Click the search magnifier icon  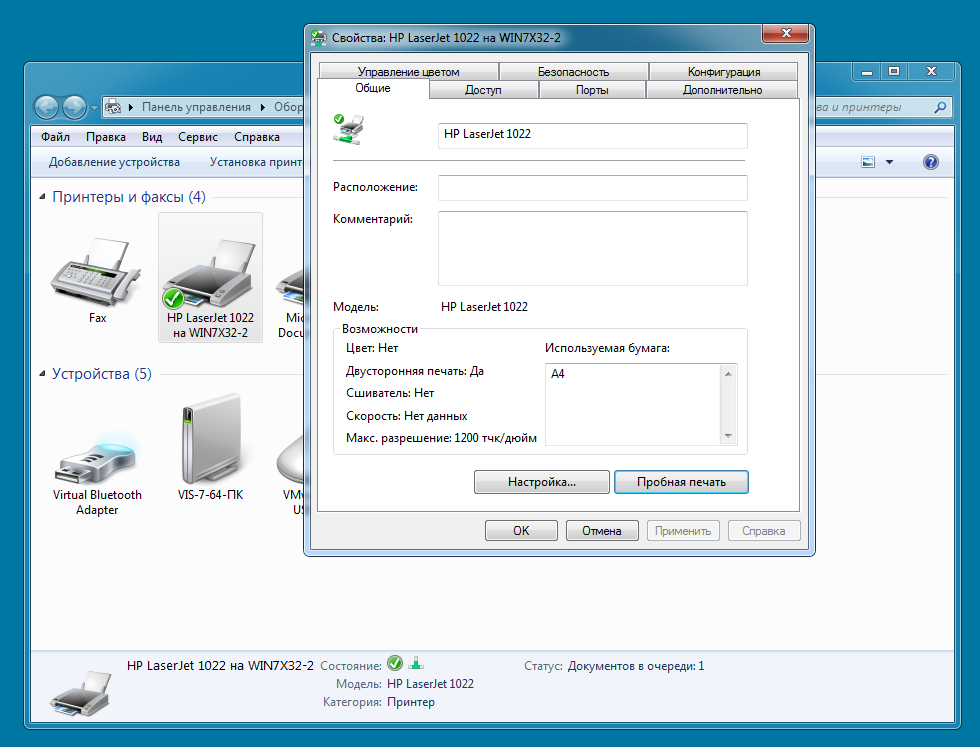point(940,108)
